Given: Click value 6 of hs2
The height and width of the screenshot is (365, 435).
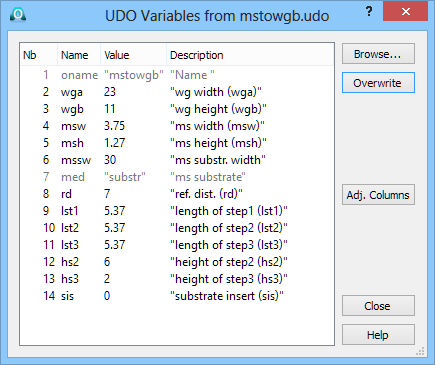Looking at the screenshot, I should point(107,262).
